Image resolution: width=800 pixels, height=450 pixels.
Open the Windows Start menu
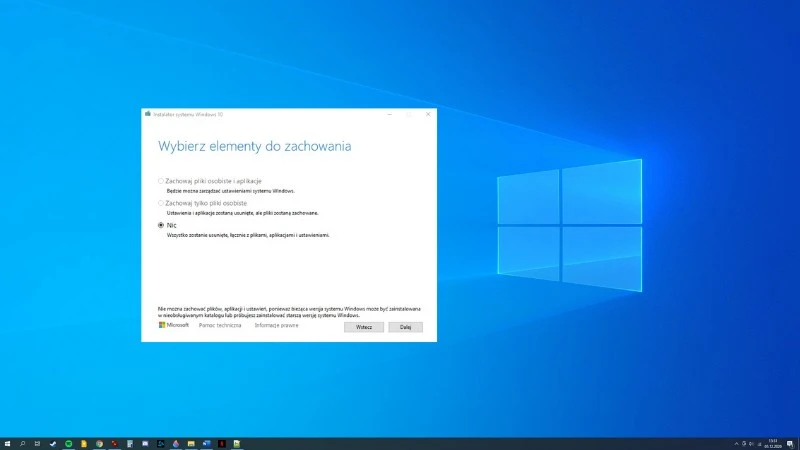(7, 444)
